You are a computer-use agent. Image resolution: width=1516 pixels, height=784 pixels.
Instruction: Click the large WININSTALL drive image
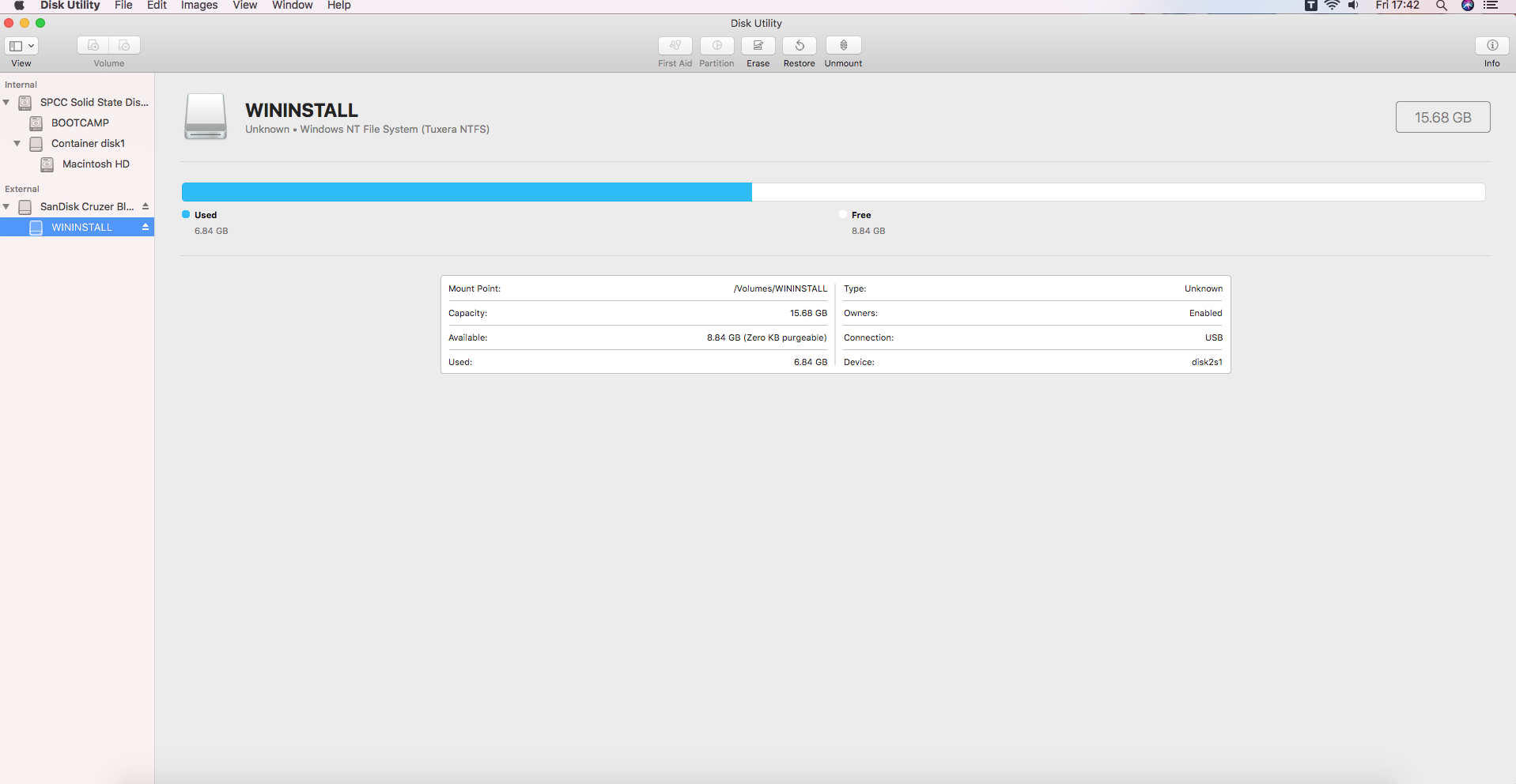(206, 116)
